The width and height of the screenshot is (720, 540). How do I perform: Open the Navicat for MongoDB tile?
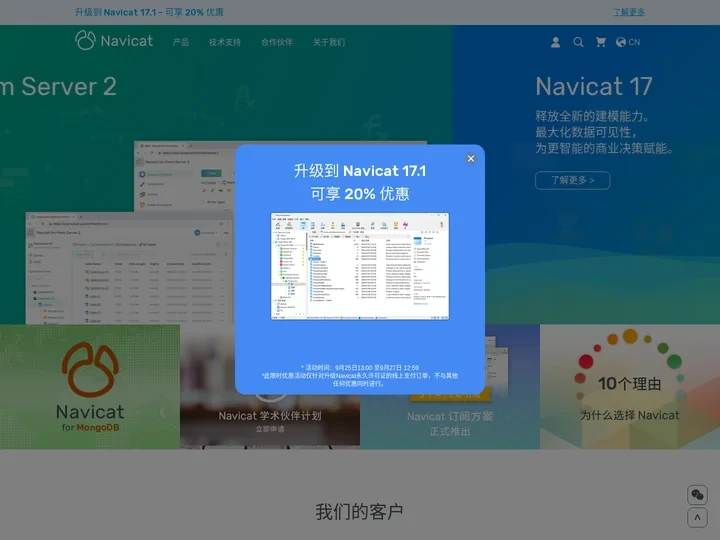click(90, 387)
